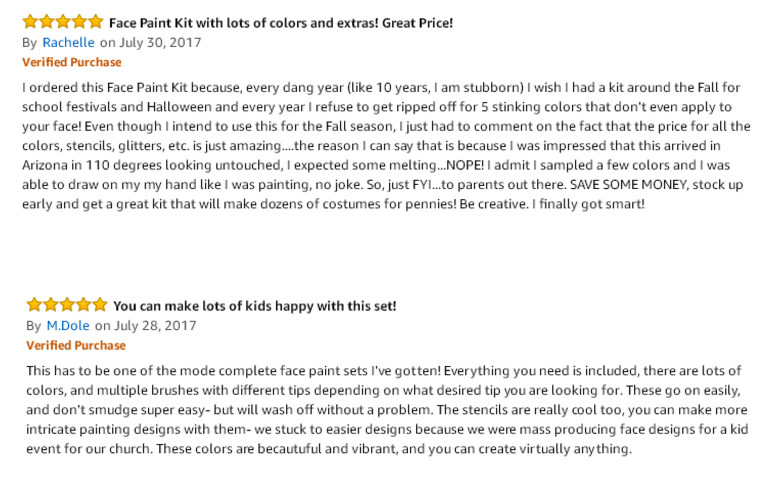Open reviewer profile link Rachelle
The image size is (768, 482).
coord(68,43)
